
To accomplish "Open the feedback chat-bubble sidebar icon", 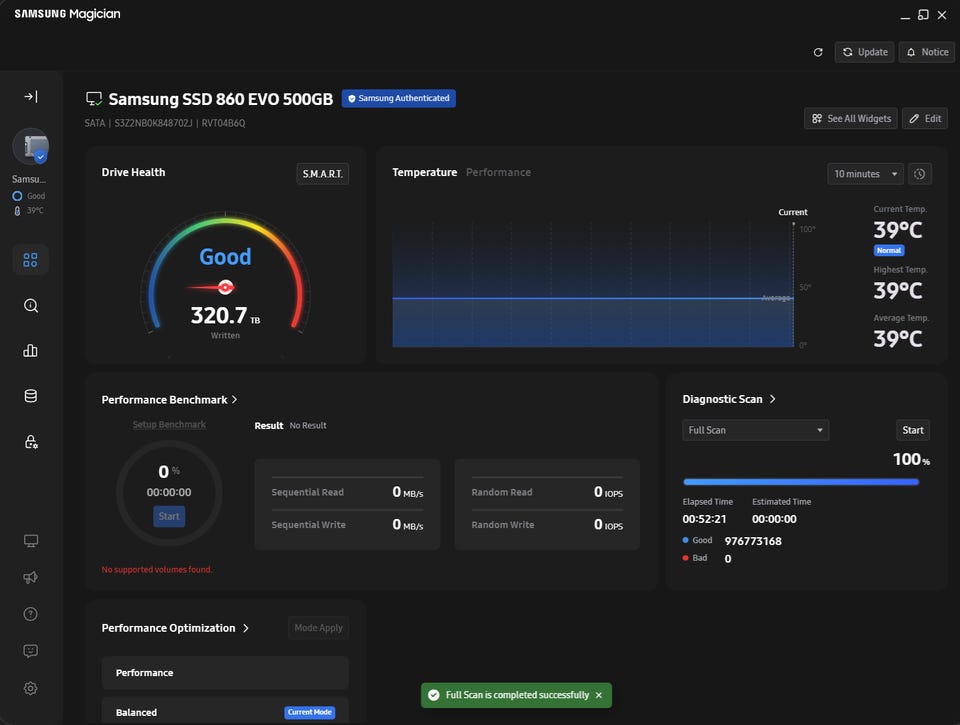I will (x=31, y=651).
